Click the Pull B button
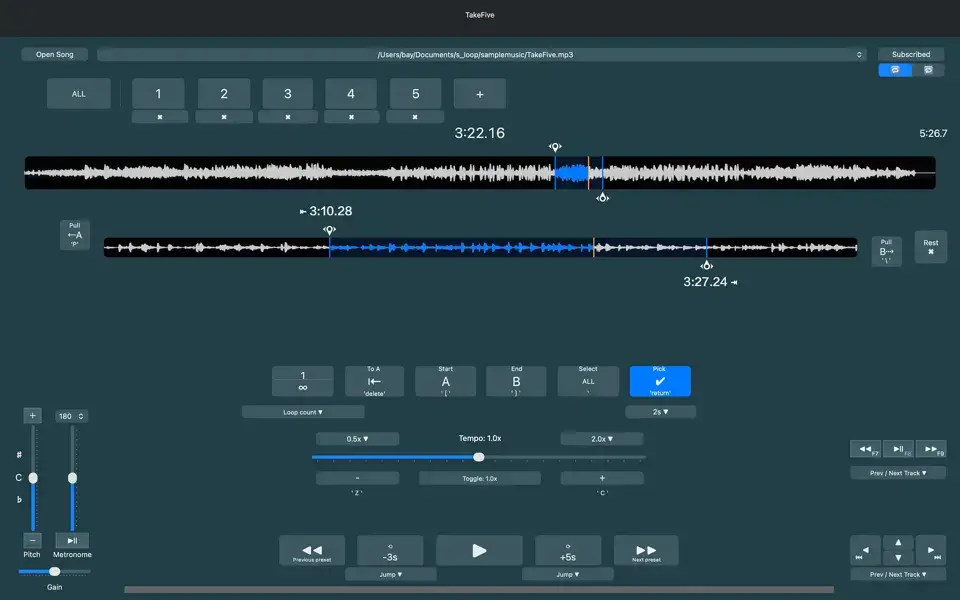Viewport: 960px width, 600px height. coord(886,251)
